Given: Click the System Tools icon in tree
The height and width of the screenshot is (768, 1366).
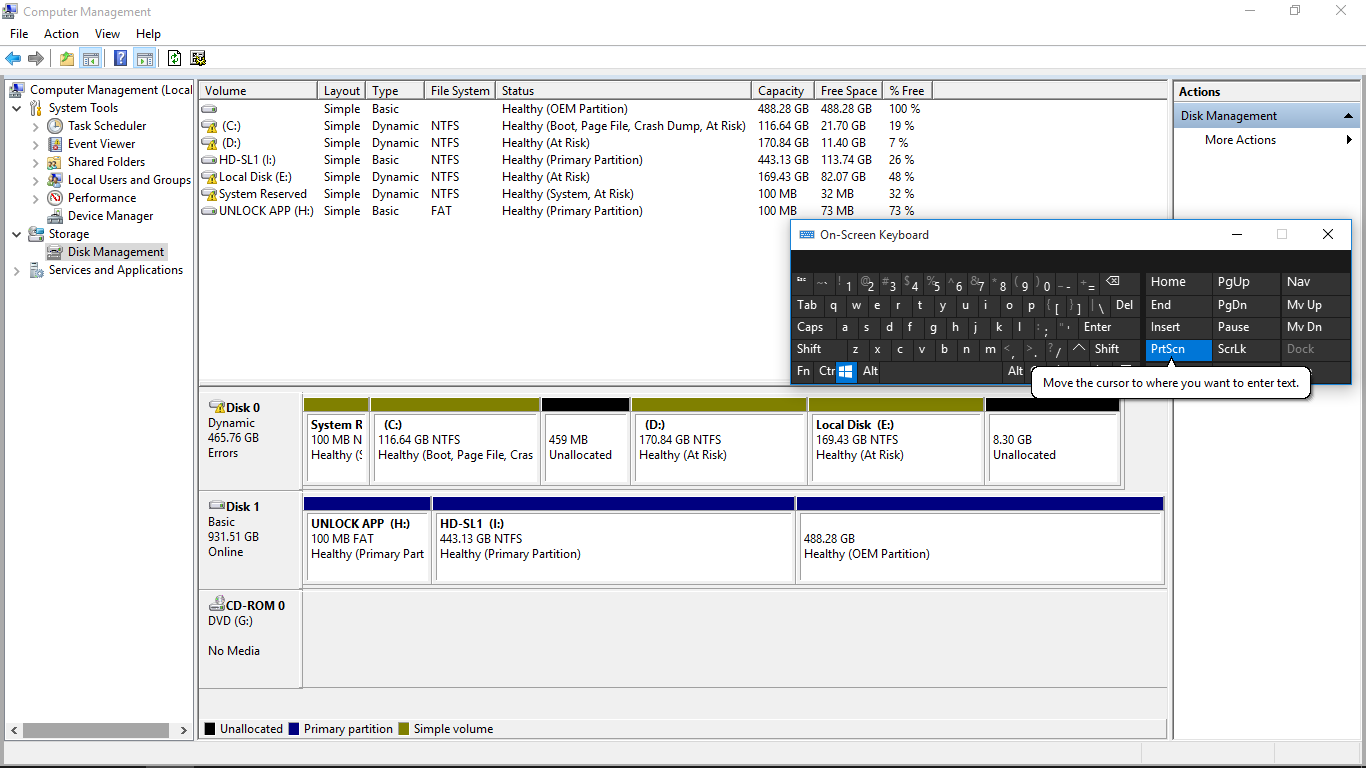Looking at the screenshot, I should (x=37, y=108).
